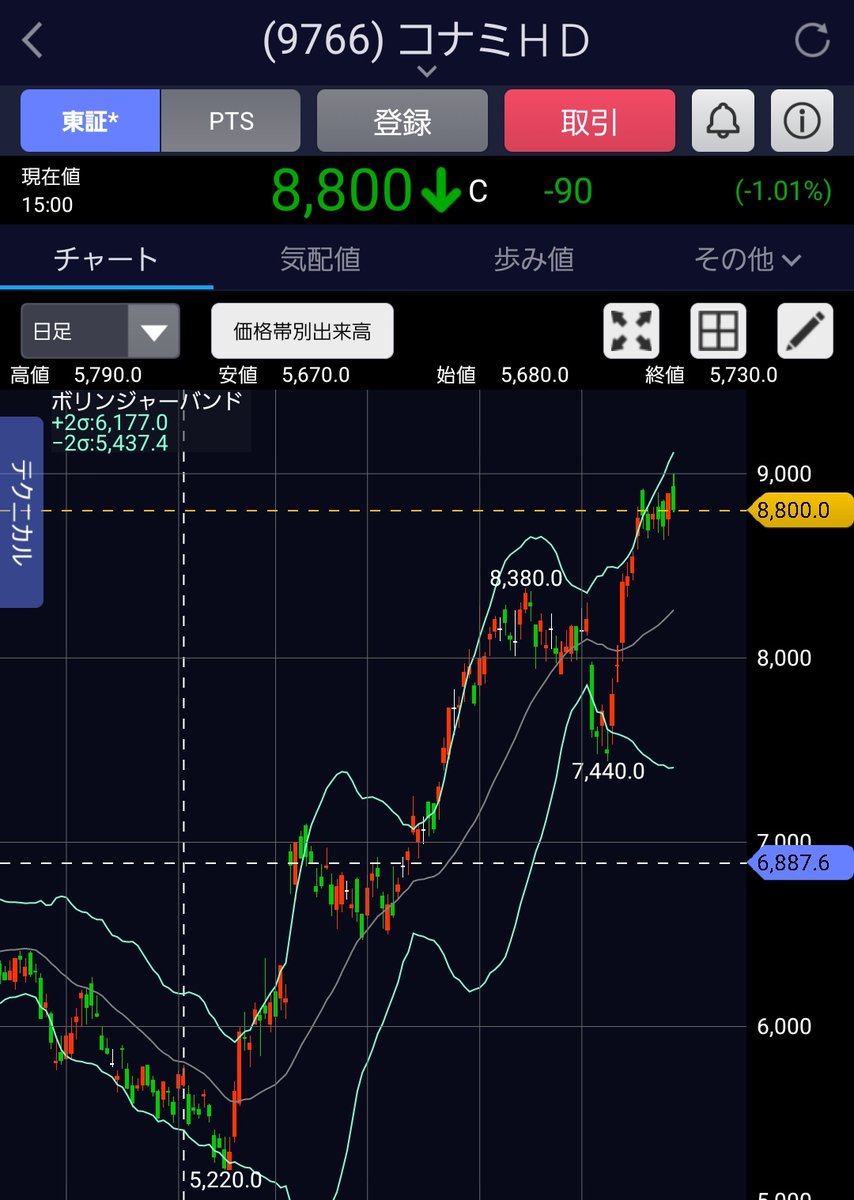Tap the 5,220.0 low label on chart
Screen dimensions: 854x1200
(225, 1180)
